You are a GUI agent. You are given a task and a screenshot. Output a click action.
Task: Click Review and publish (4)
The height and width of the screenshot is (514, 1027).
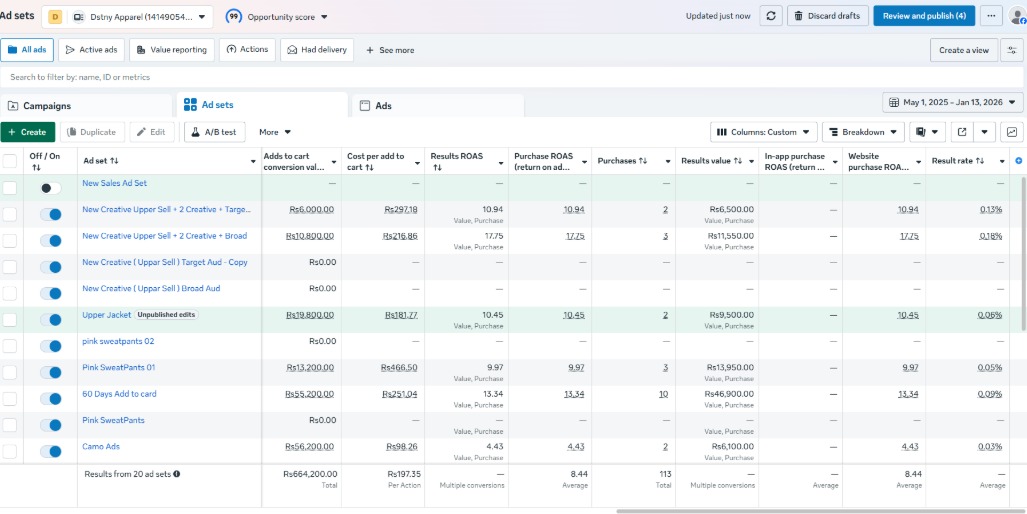[924, 16]
